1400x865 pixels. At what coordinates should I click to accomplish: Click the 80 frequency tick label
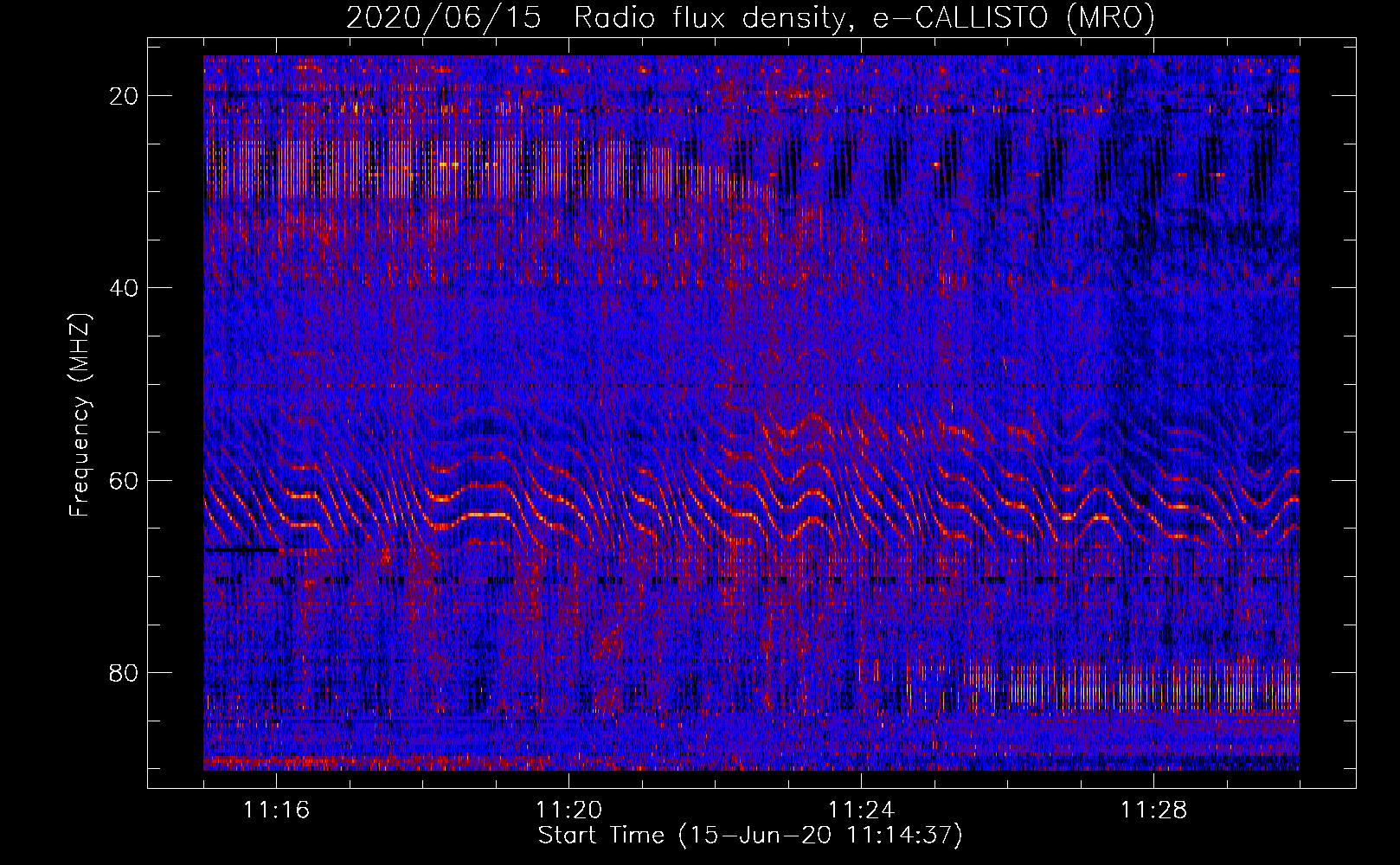pyautogui.click(x=125, y=672)
